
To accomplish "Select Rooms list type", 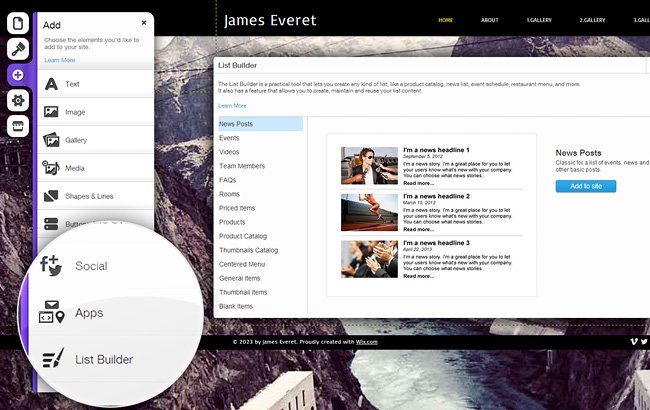I will point(229,194).
